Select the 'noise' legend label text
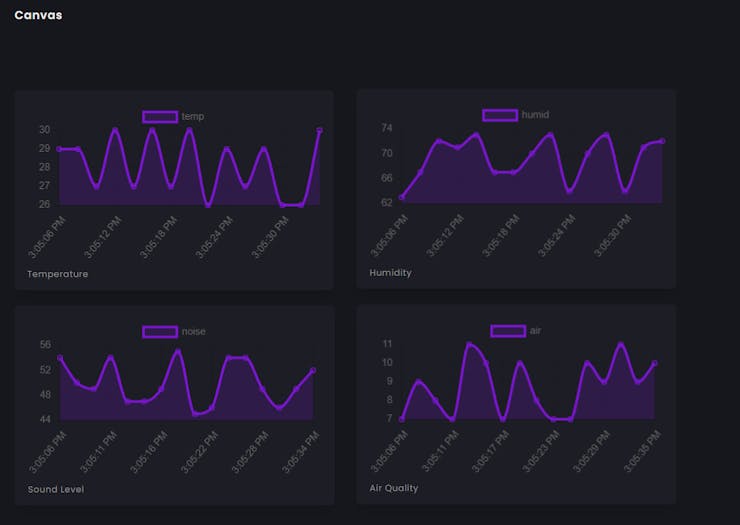 (x=193, y=332)
